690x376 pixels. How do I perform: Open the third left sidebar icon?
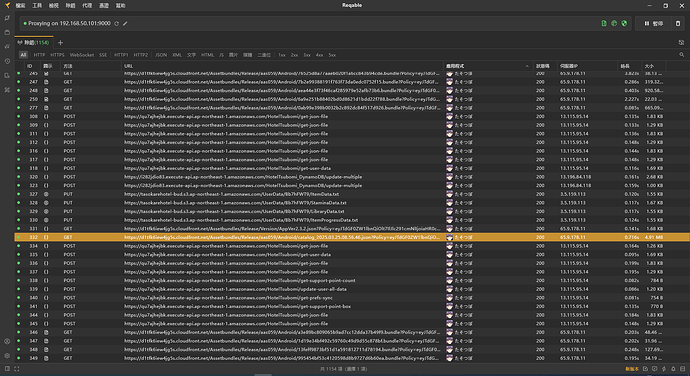pos(7,46)
